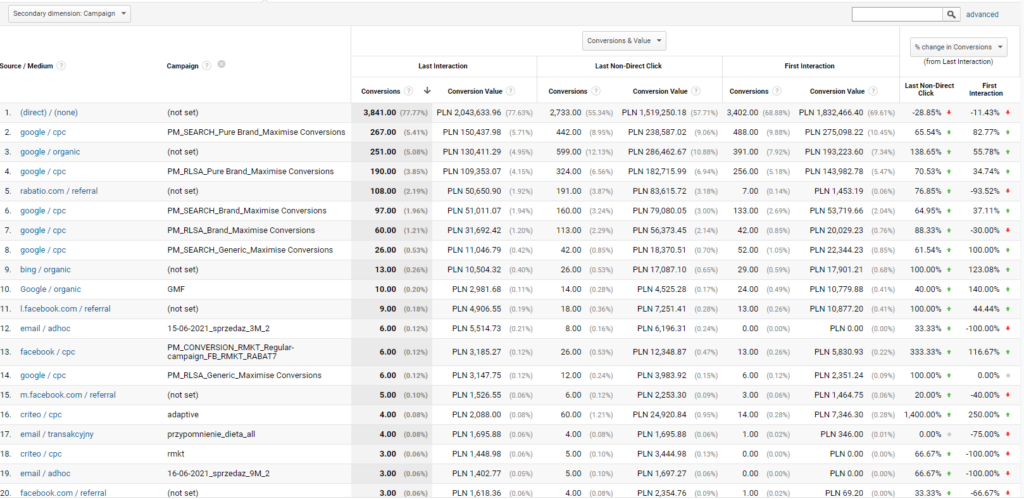Open help icon for Last Interaction Conversions
The height and width of the screenshot is (499, 1024).
coord(409,91)
